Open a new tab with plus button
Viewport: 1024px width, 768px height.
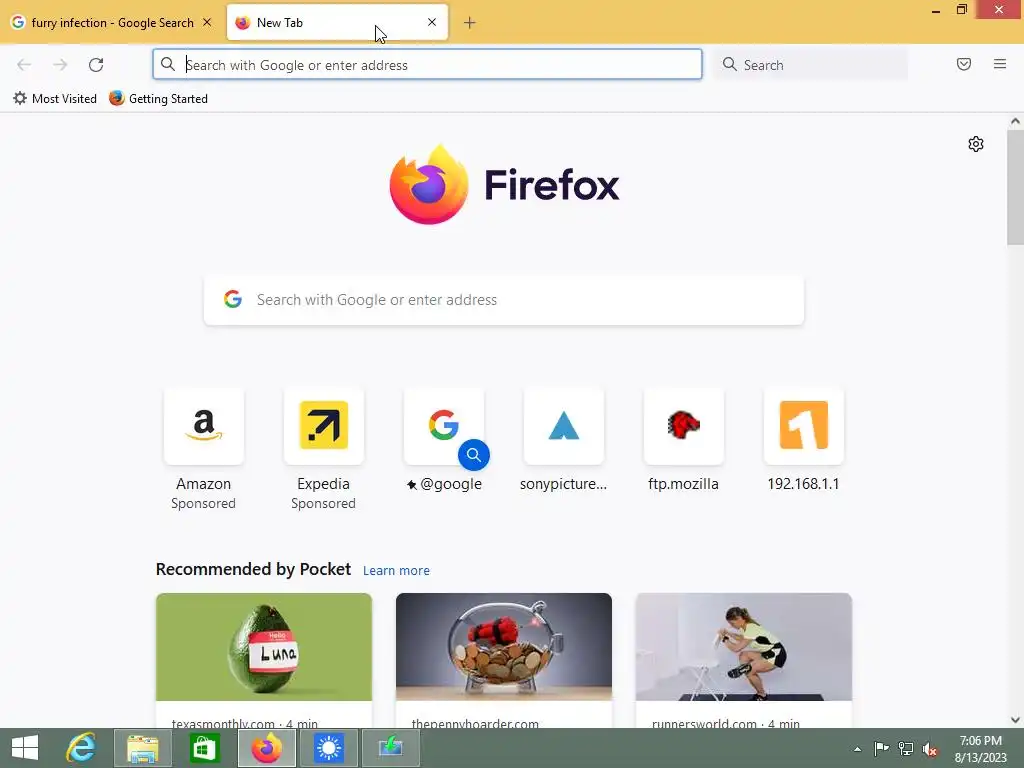point(470,23)
